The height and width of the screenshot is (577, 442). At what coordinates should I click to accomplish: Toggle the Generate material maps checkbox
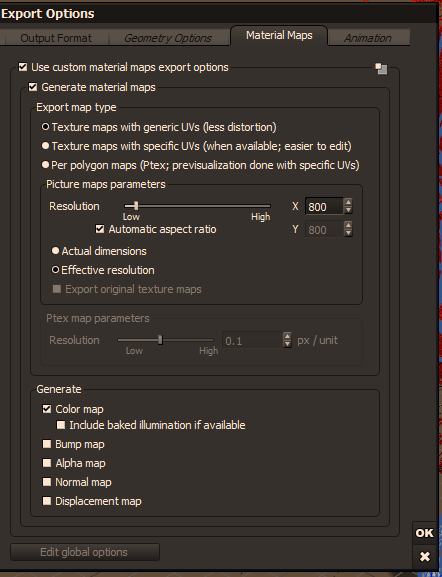(x=33, y=87)
